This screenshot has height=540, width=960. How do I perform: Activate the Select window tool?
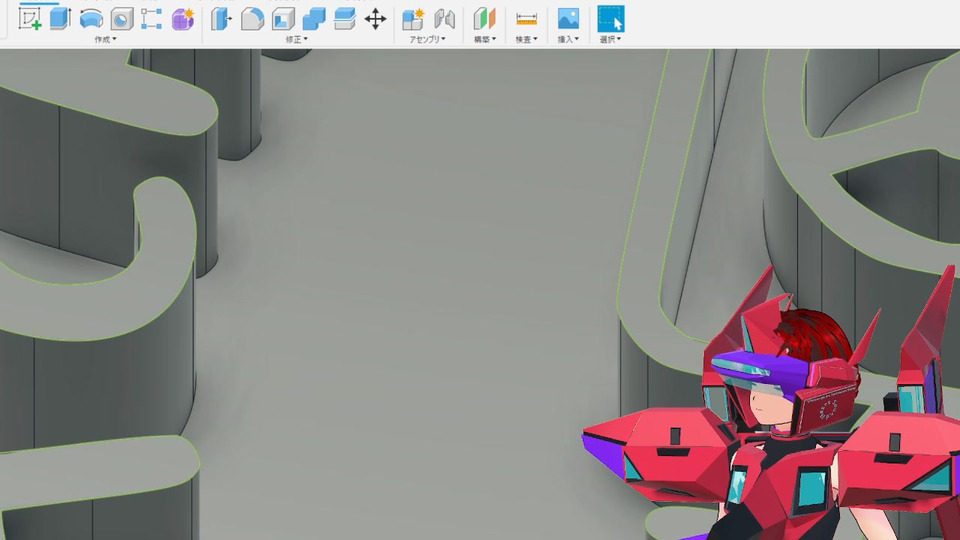tap(610, 19)
